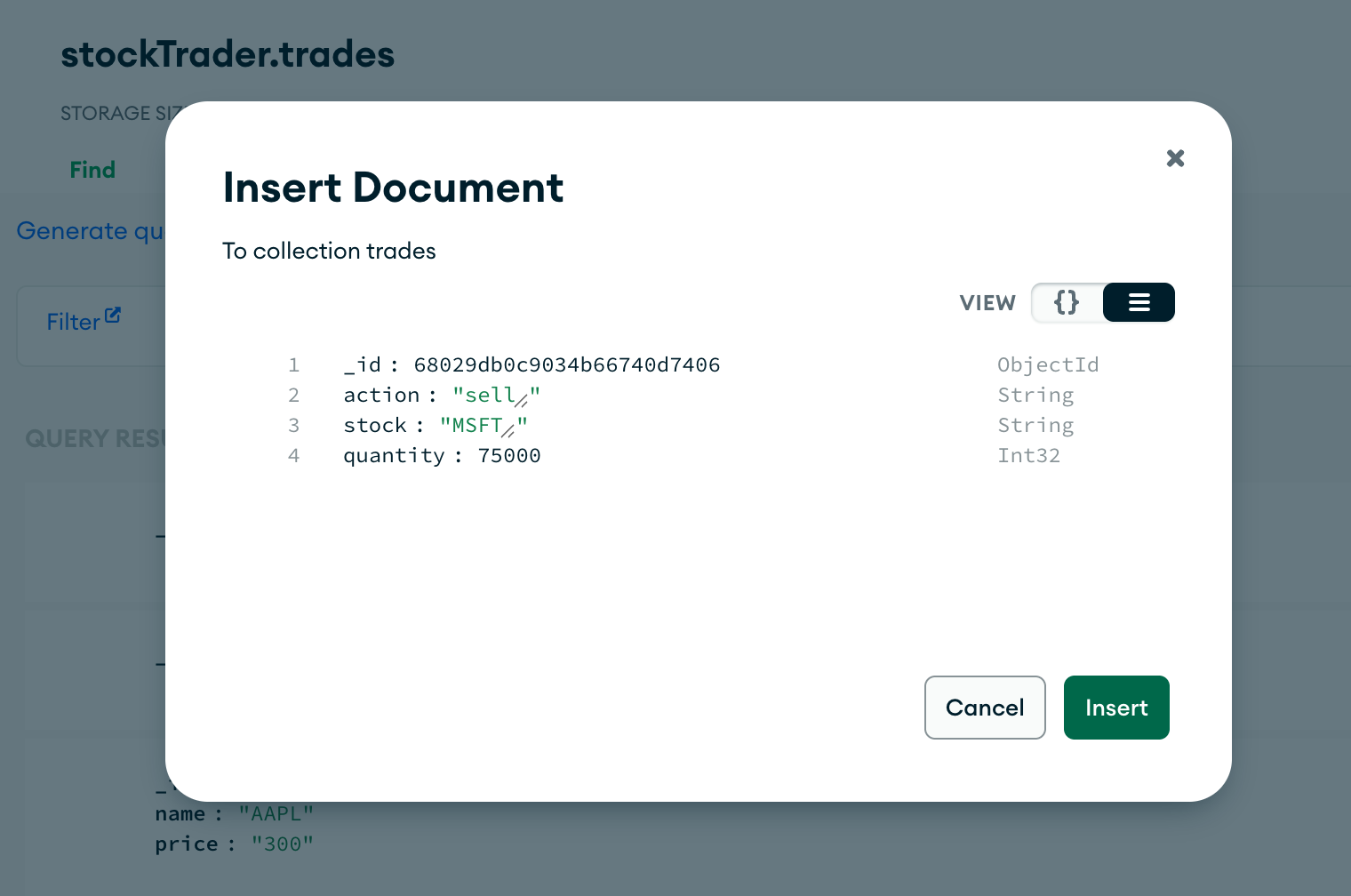Select the _id field name
Screen dimensions: 1351x896
tap(363, 364)
